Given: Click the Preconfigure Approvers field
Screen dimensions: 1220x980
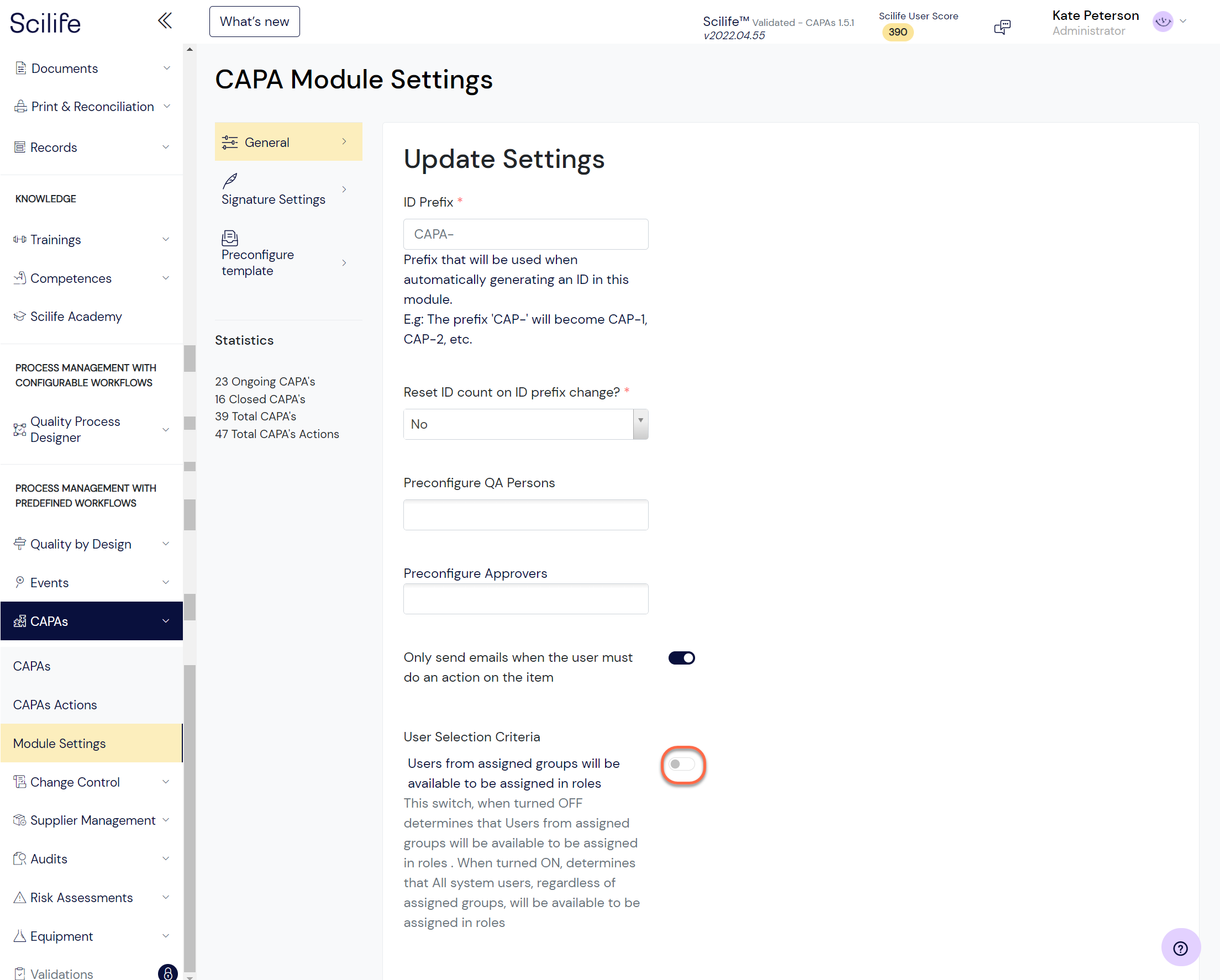Looking at the screenshot, I should [x=525, y=599].
